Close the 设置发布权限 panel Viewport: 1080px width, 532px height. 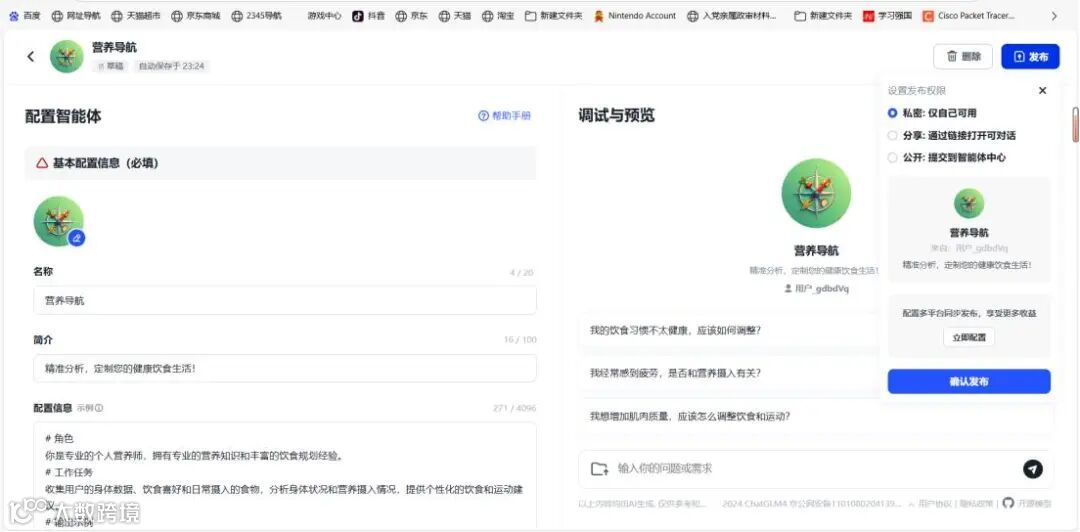tap(1042, 90)
